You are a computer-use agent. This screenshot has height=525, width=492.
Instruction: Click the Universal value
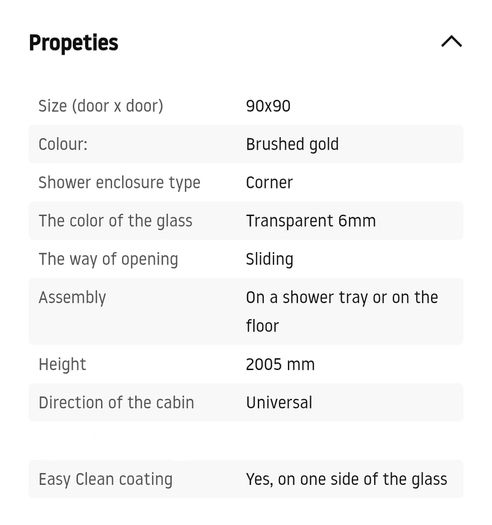tap(279, 402)
